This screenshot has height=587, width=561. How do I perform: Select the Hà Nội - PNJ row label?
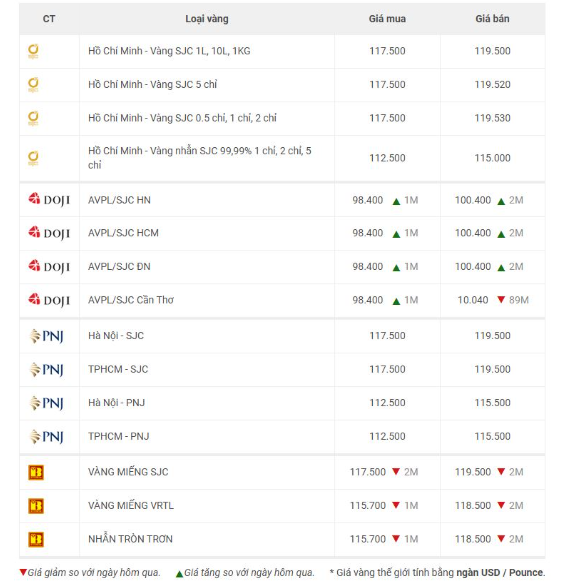116,402
